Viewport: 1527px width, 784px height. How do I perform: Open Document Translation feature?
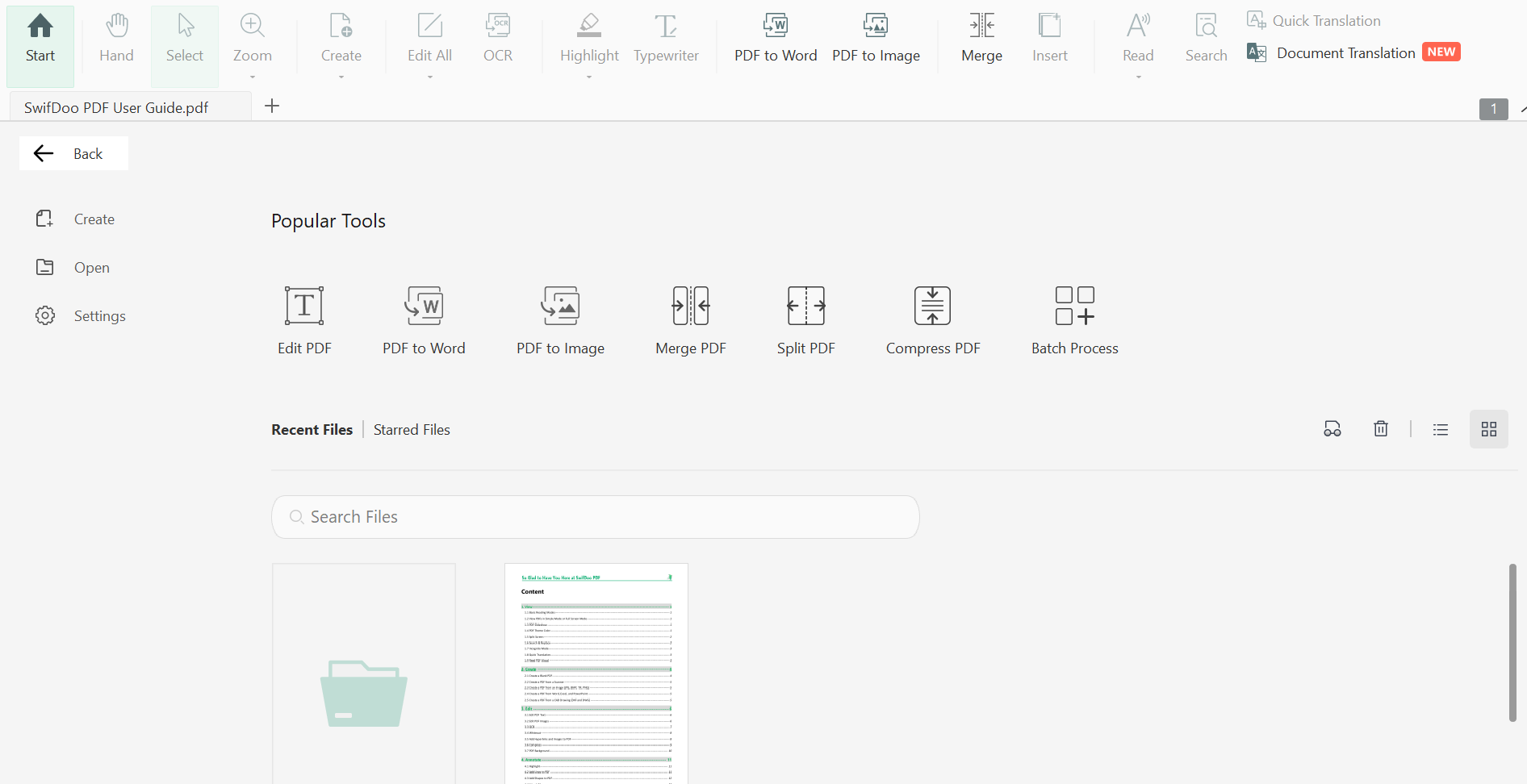pyautogui.click(x=1345, y=52)
